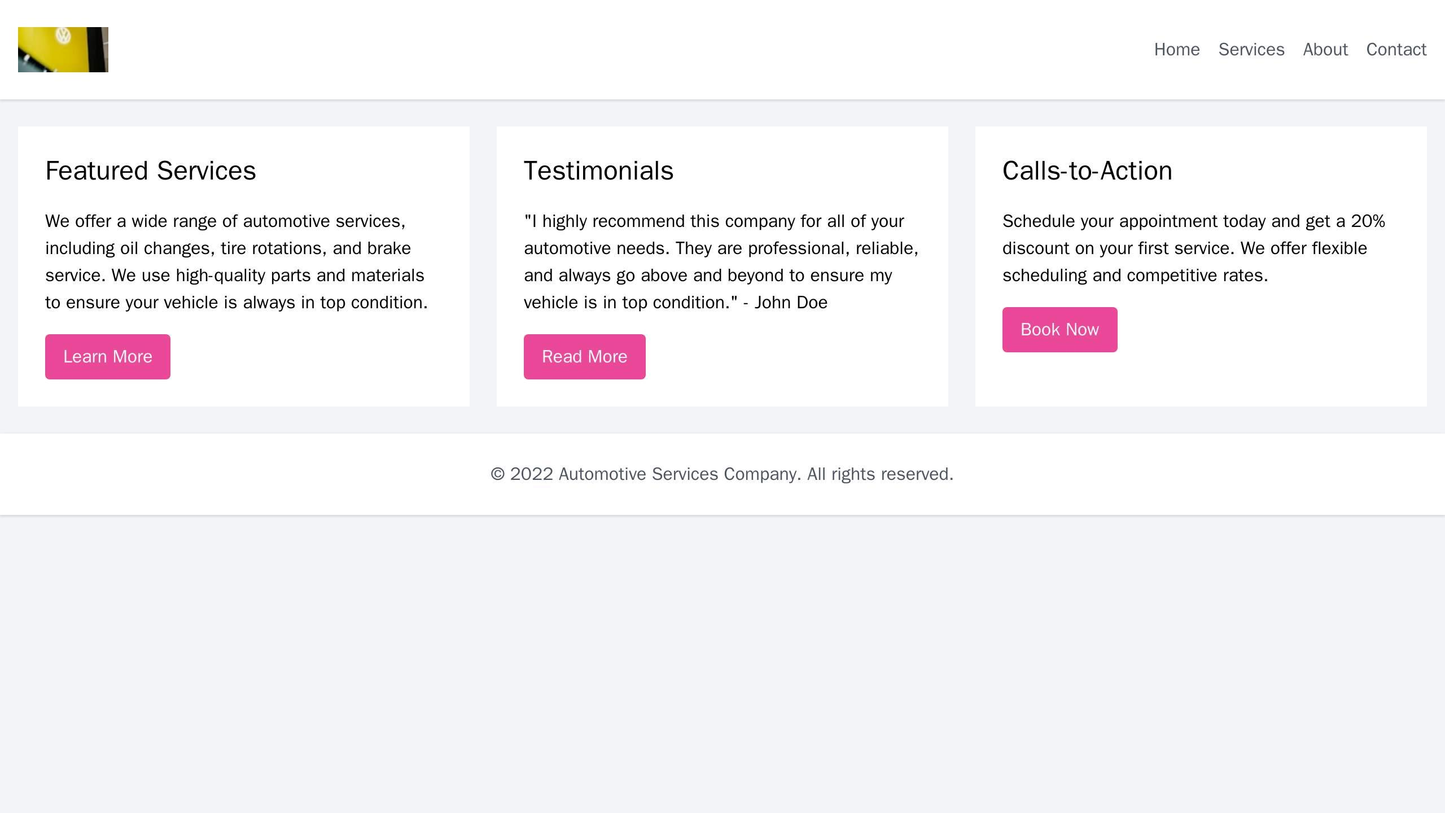Click the Read More button
The height and width of the screenshot is (813, 1445).
(x=584, y=357)
